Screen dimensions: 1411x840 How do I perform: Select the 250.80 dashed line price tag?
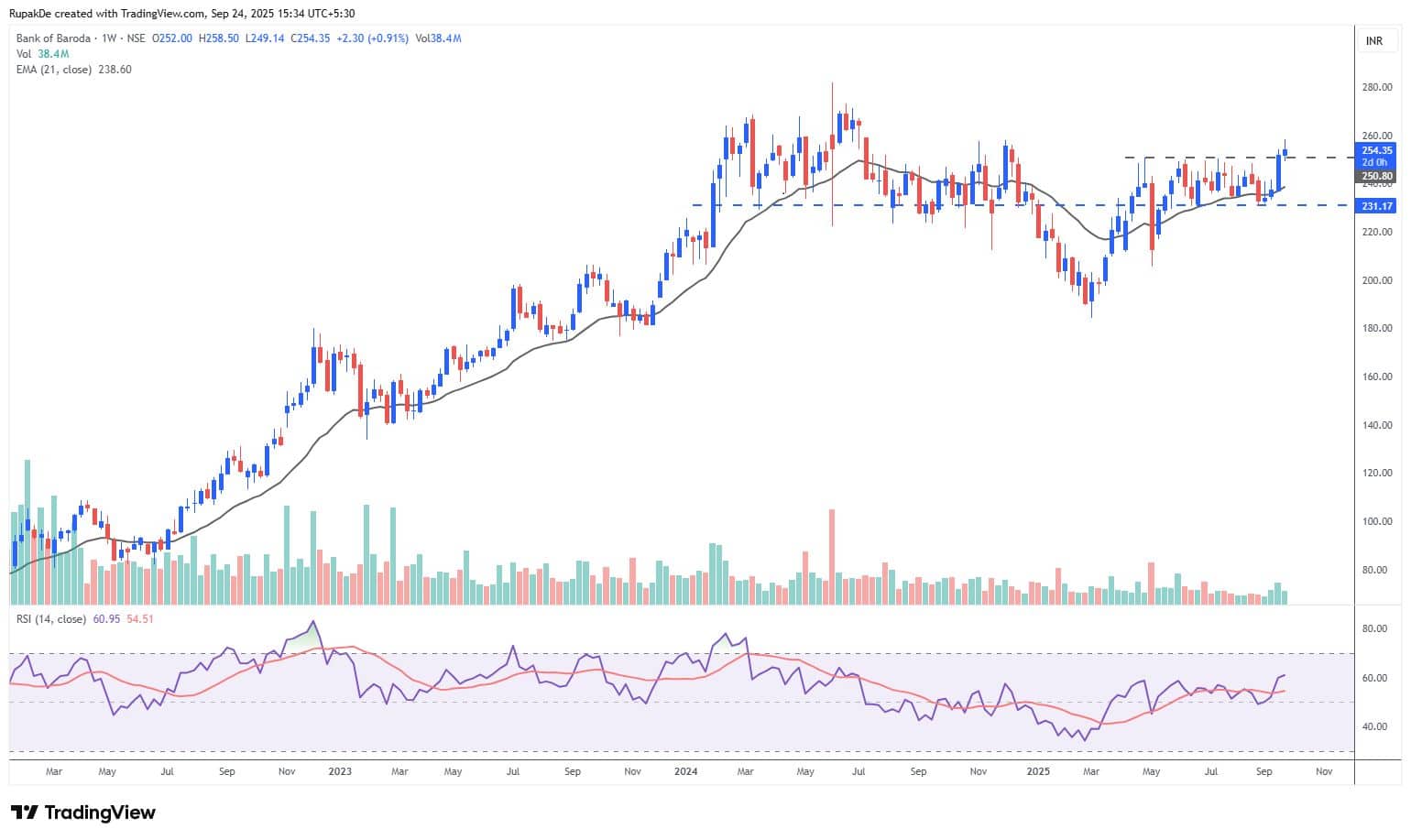pos(1376,176)
